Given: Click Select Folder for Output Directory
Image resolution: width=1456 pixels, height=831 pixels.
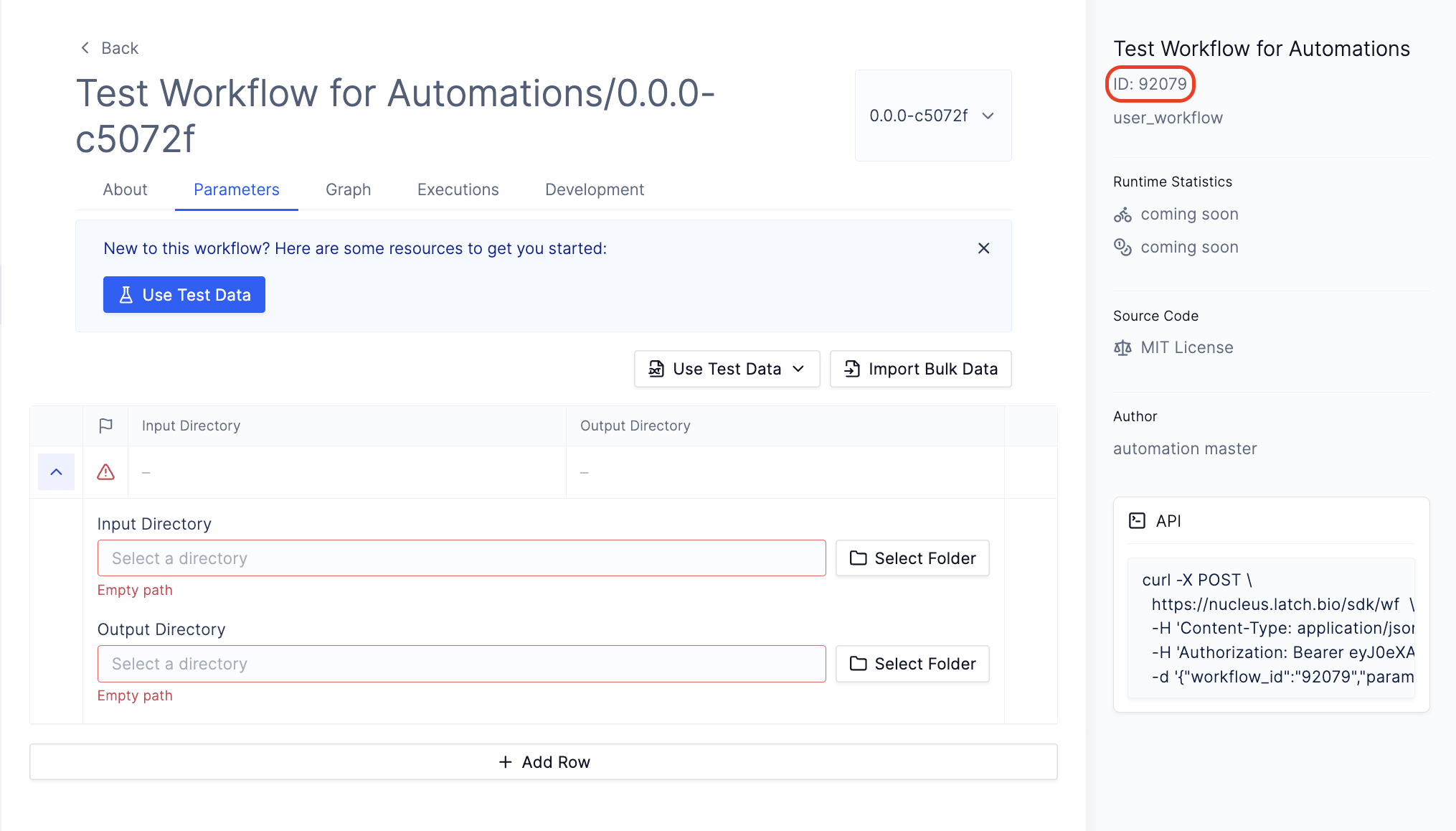Looking at the screenshot, I should click(912, 663).
